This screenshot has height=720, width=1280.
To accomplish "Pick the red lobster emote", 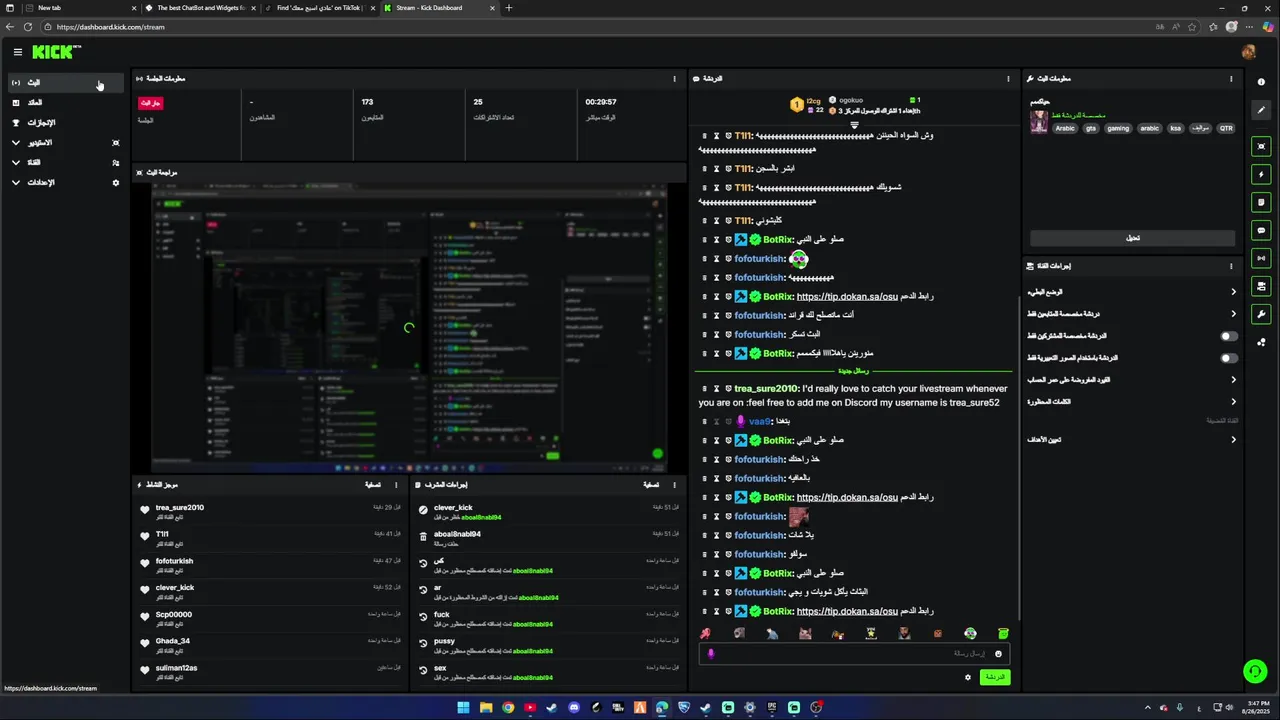I will point(706,633).
